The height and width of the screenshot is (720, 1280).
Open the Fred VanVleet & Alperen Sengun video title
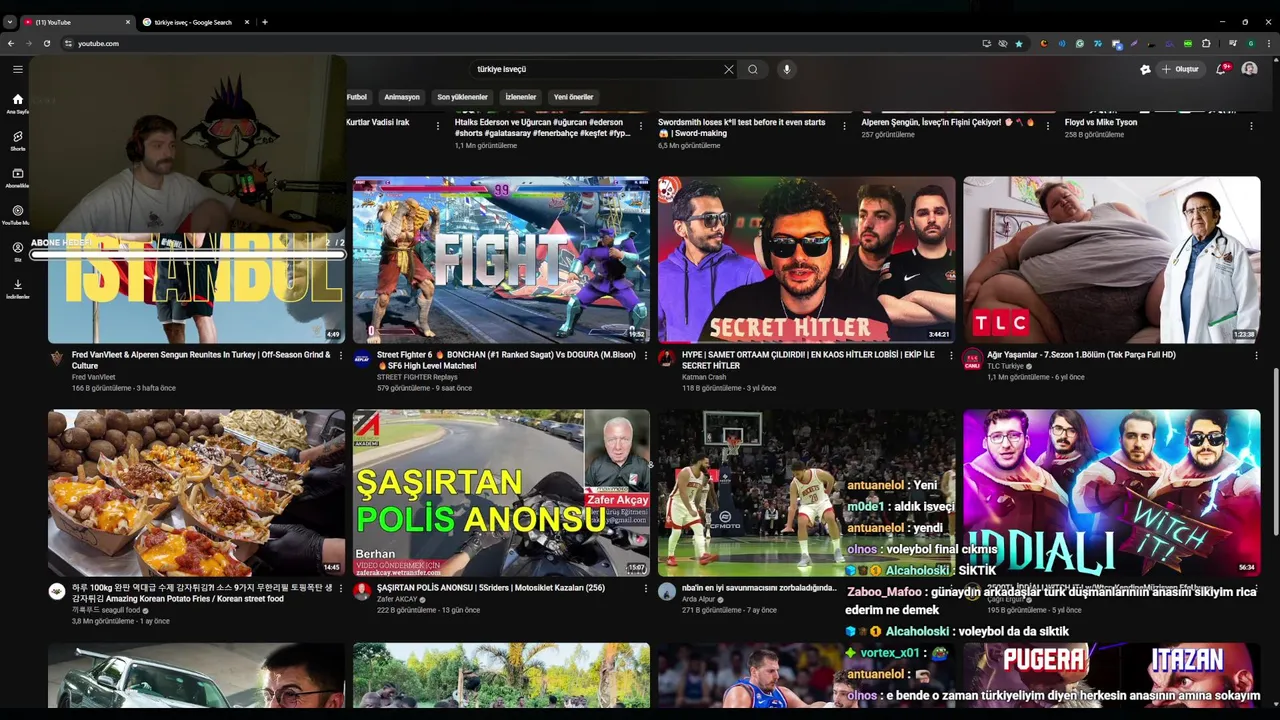coord(201,360)
